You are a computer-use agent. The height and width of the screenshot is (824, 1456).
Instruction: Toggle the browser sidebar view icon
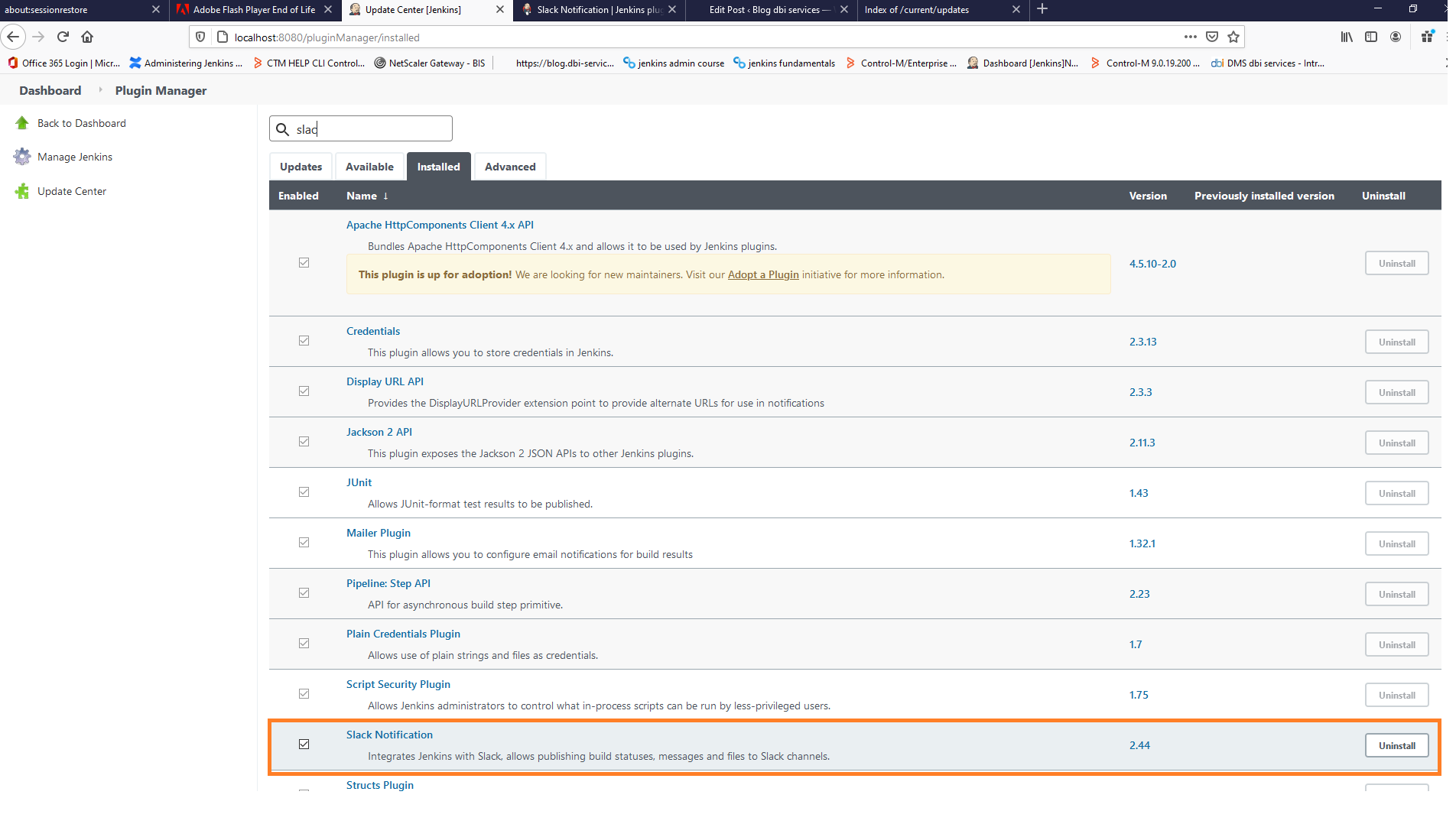coord(1371,37)
